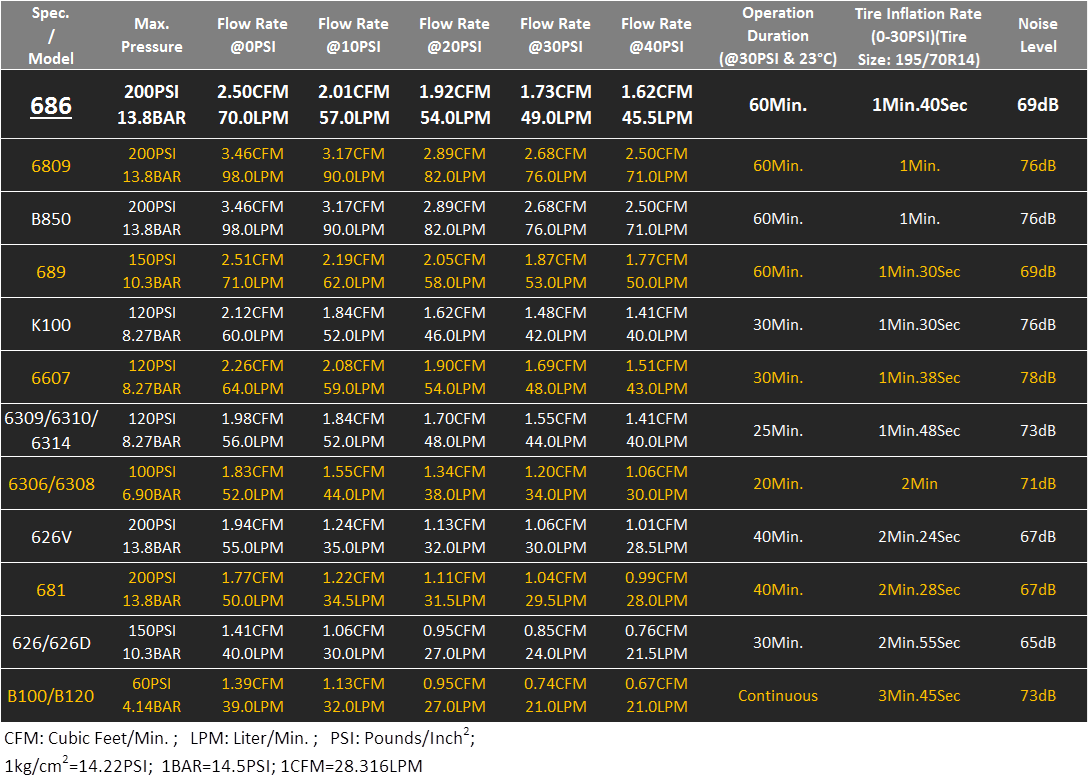Click the Continuous duration cell for B100/B120
The width and height of the screenshot is (1088, 783).
778,696
